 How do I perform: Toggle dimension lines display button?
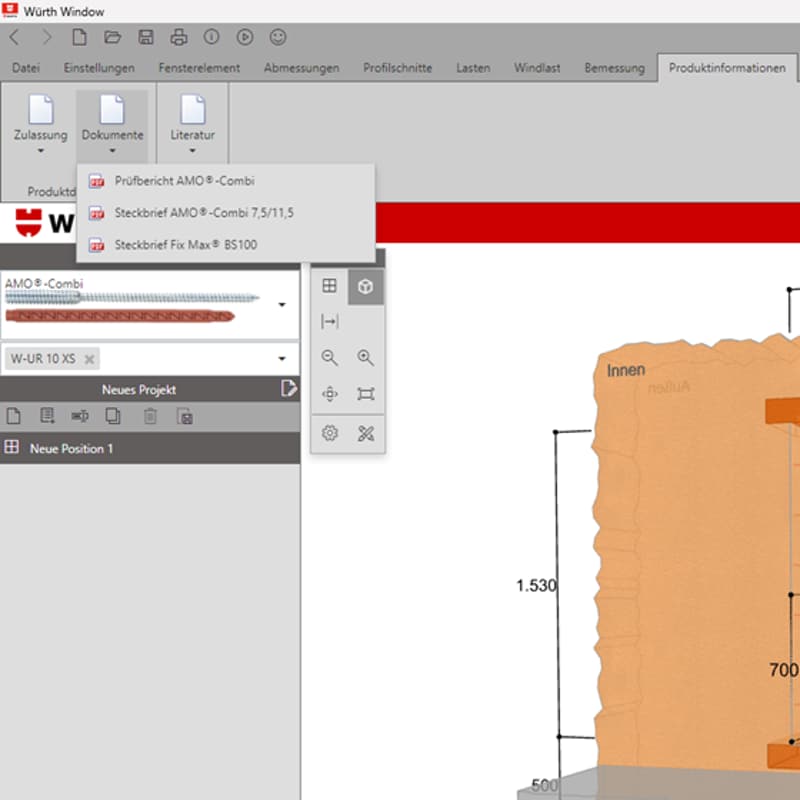329,322
